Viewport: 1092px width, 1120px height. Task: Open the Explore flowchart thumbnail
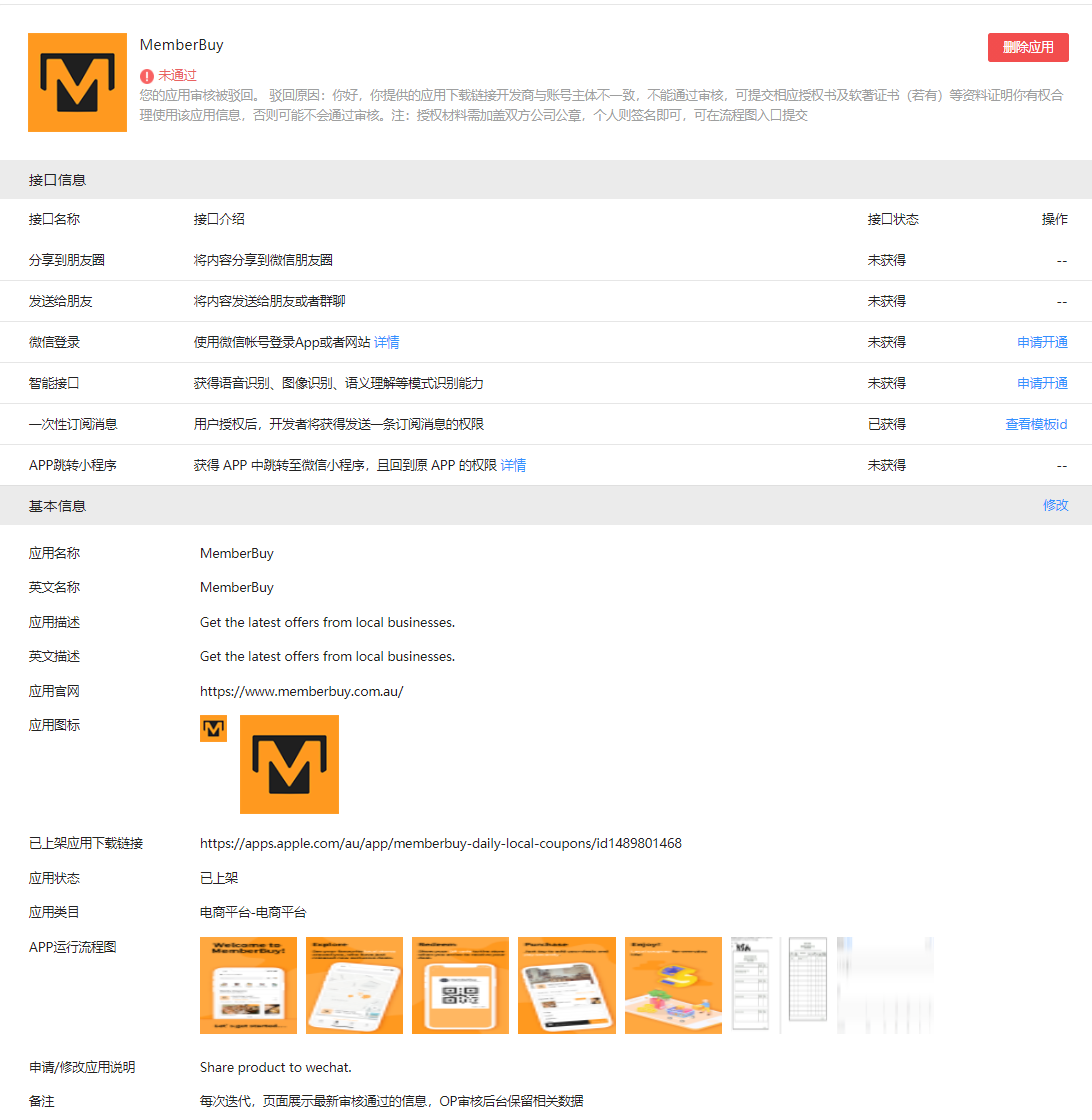(x=354, y=986)
